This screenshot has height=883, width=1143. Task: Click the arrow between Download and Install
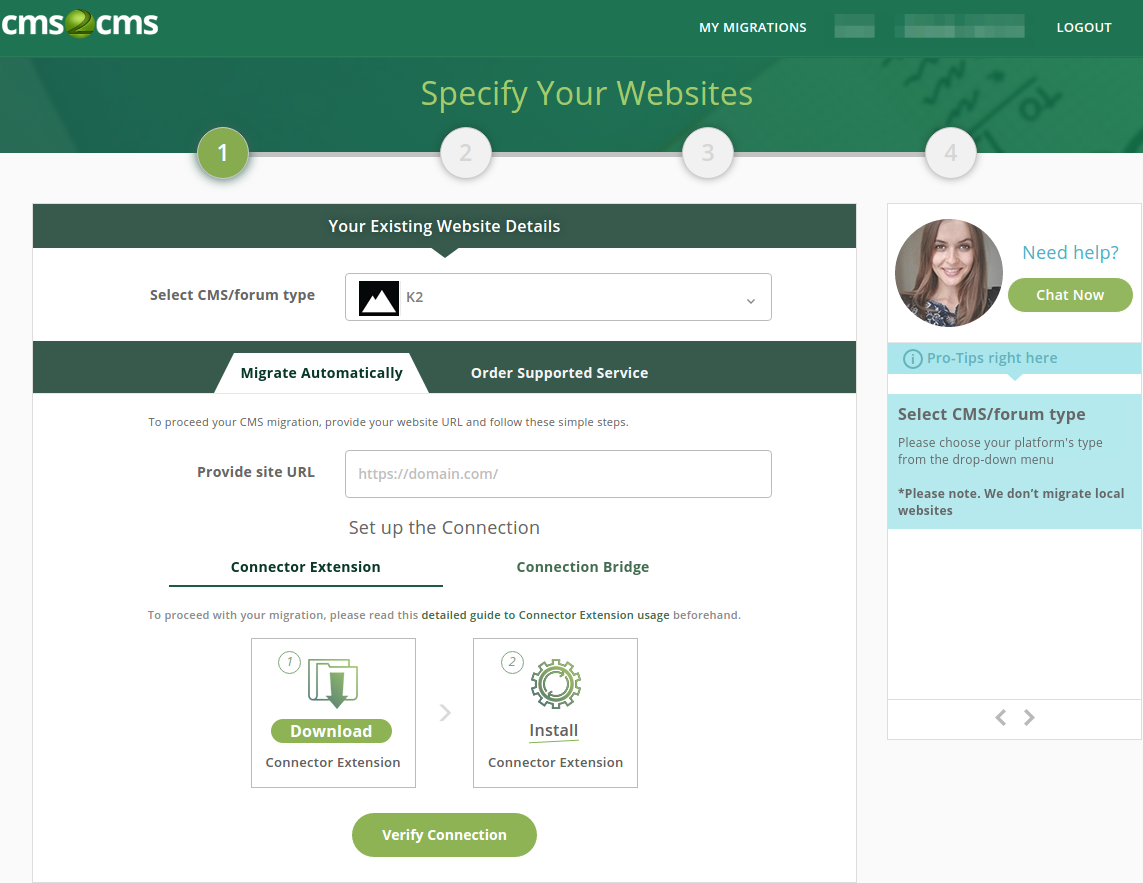pos(445,712)
